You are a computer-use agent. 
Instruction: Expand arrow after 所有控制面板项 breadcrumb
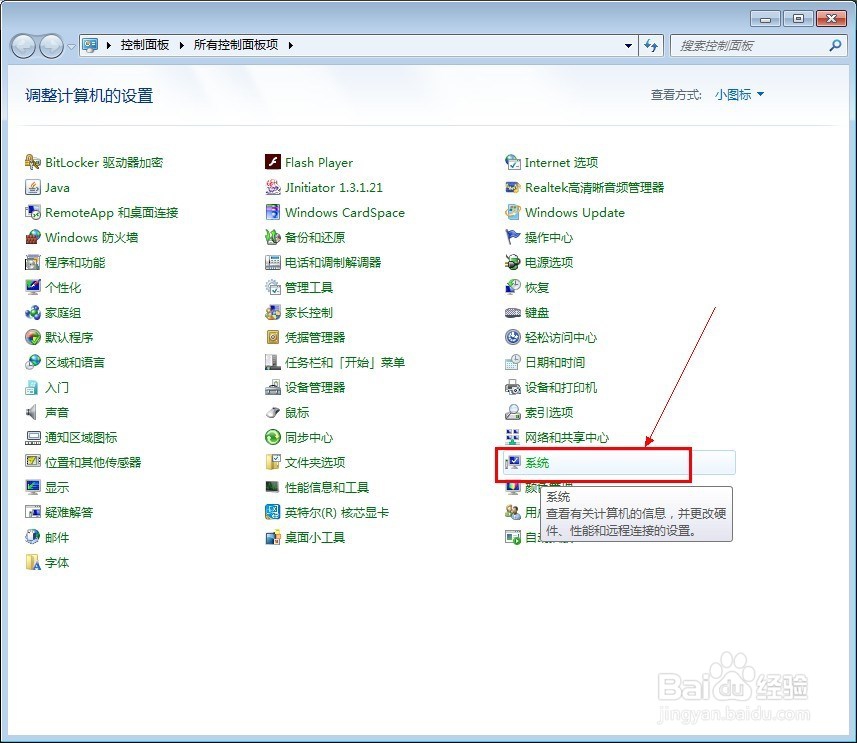(291, 45)
